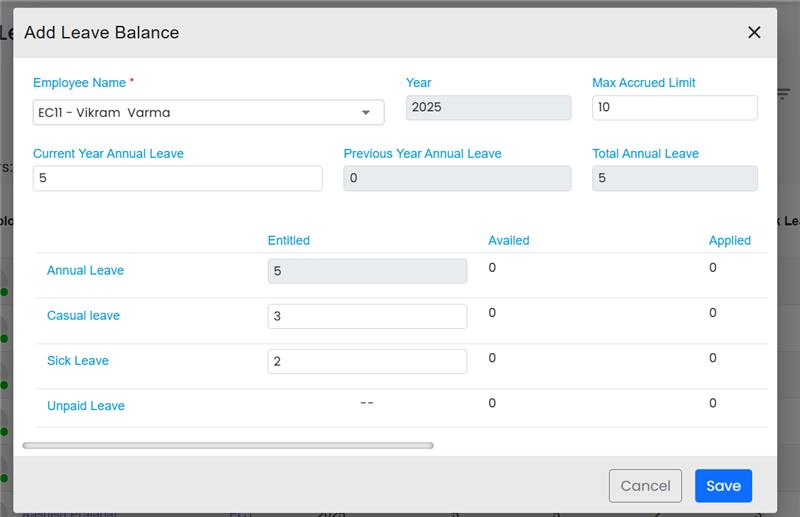This screenshot has width=800, height=517.
Task: Click the Current Year Annual Leave input
Action: coord(177,178)
